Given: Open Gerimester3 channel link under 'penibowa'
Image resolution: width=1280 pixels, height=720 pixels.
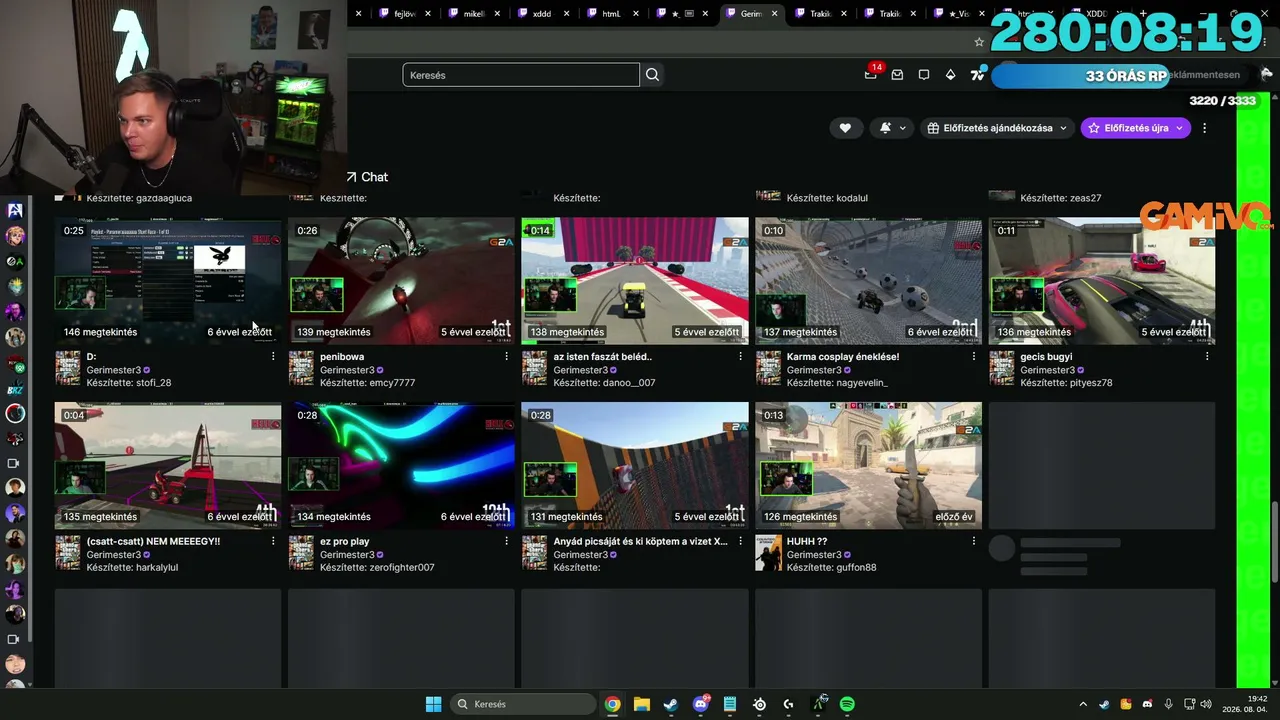Looking at the screenshot, I should coord(348,370).
